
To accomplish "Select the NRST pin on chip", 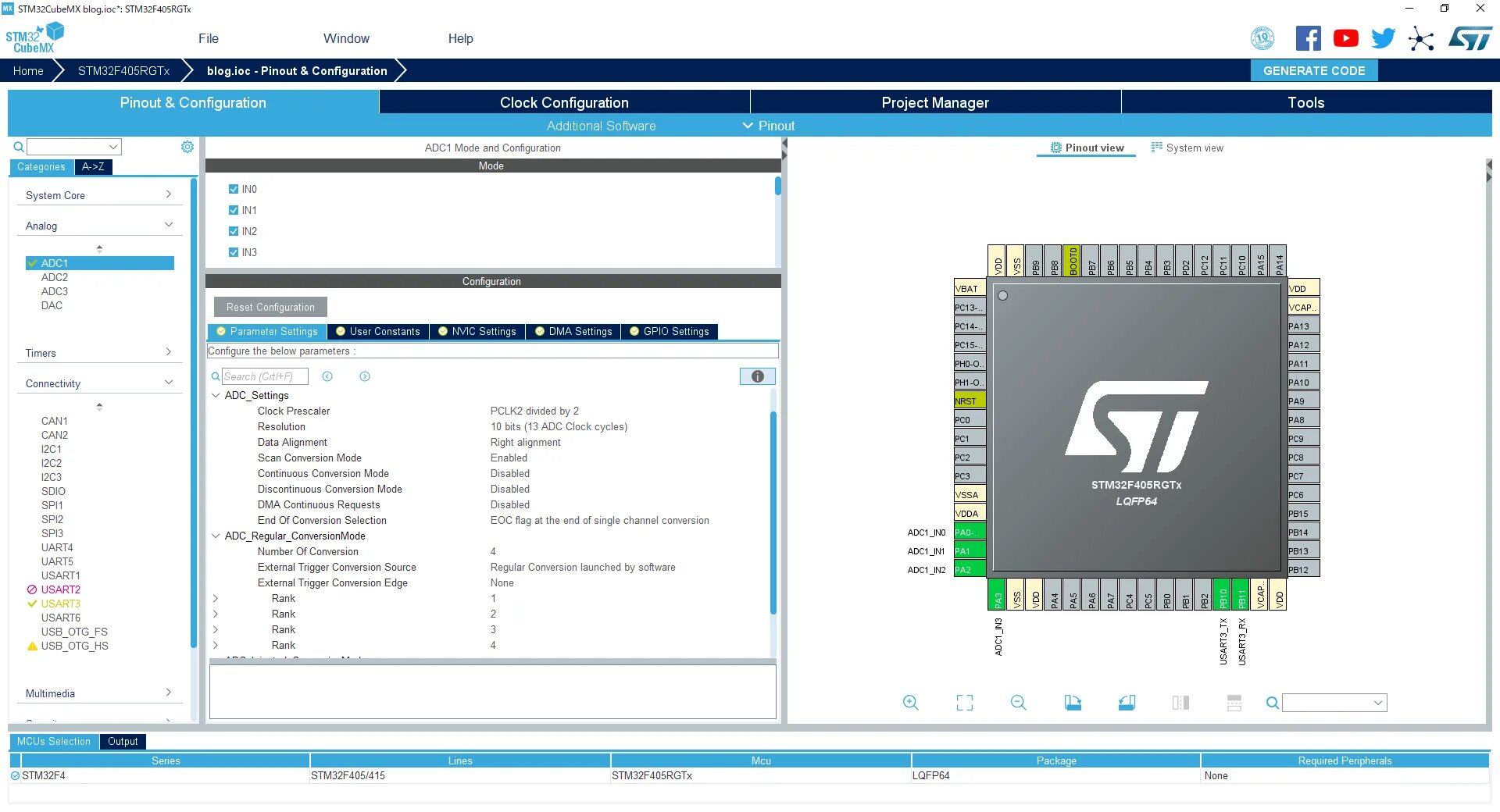I will [x=970, y=401].
